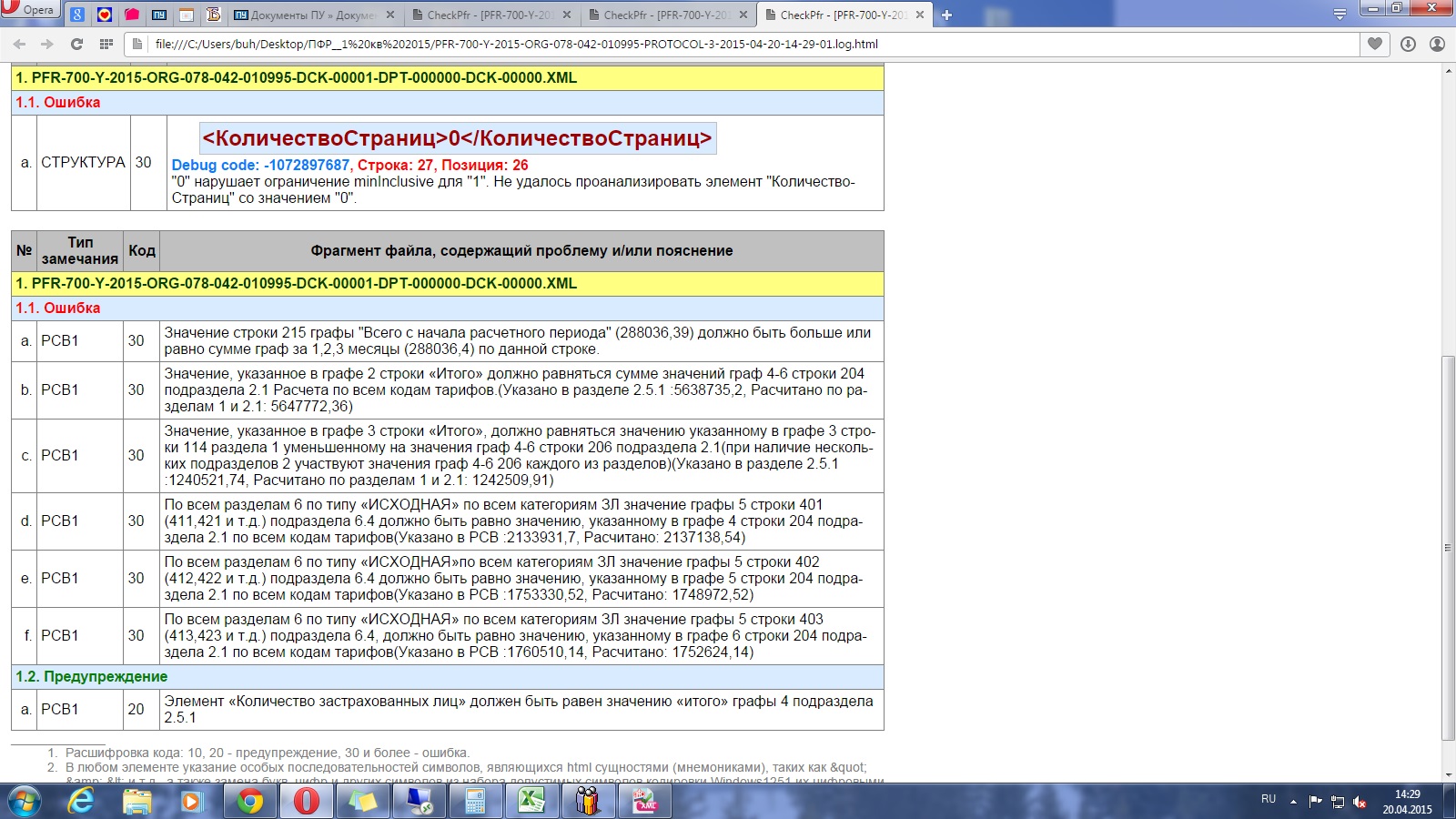Toggle the muted speaker volume tray icon
Image resolution: width=1456 pixels, height=819 pixels.
1360,802
